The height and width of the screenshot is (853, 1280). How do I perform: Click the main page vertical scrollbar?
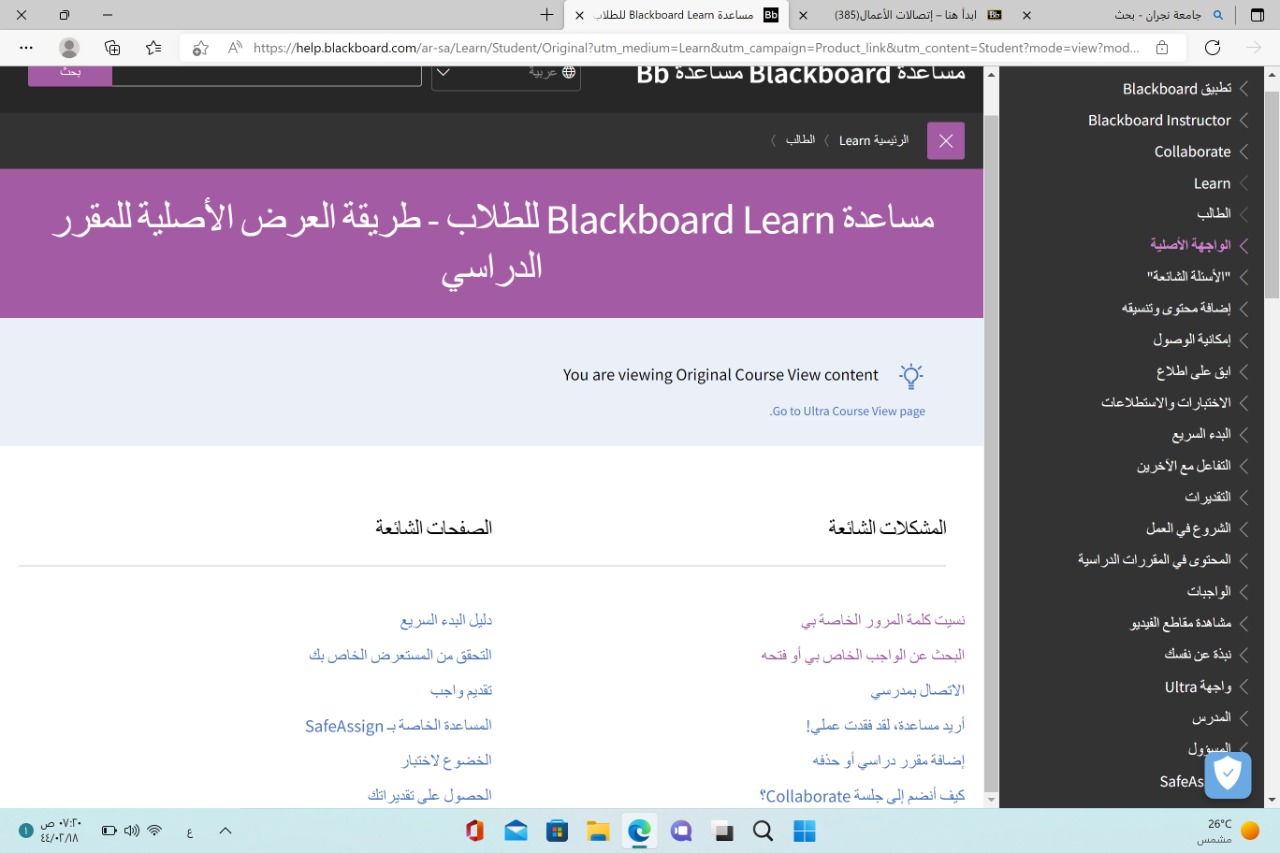(991, 400)
